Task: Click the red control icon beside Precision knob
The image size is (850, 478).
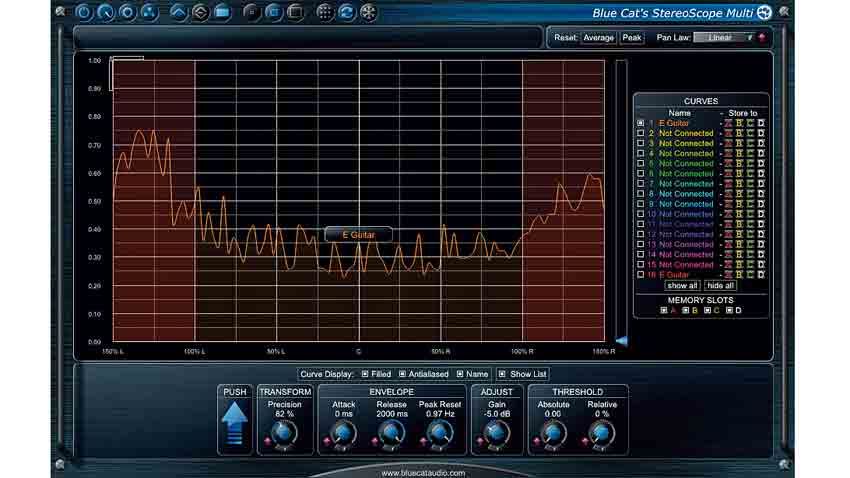Action: (267, 441)
